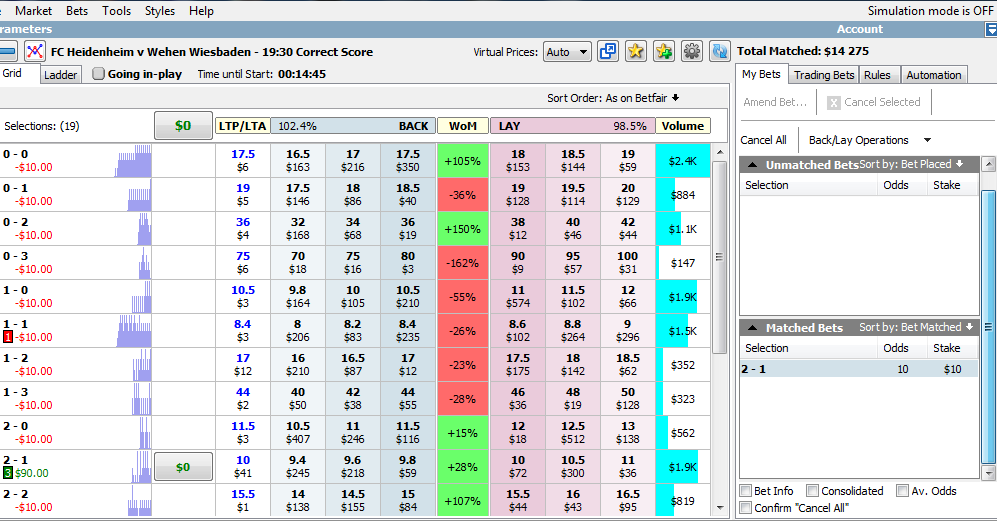Screen dimensions: 997x522
Task: Open the Virtual Prices Auto dropdown
Action: (567, 52)
